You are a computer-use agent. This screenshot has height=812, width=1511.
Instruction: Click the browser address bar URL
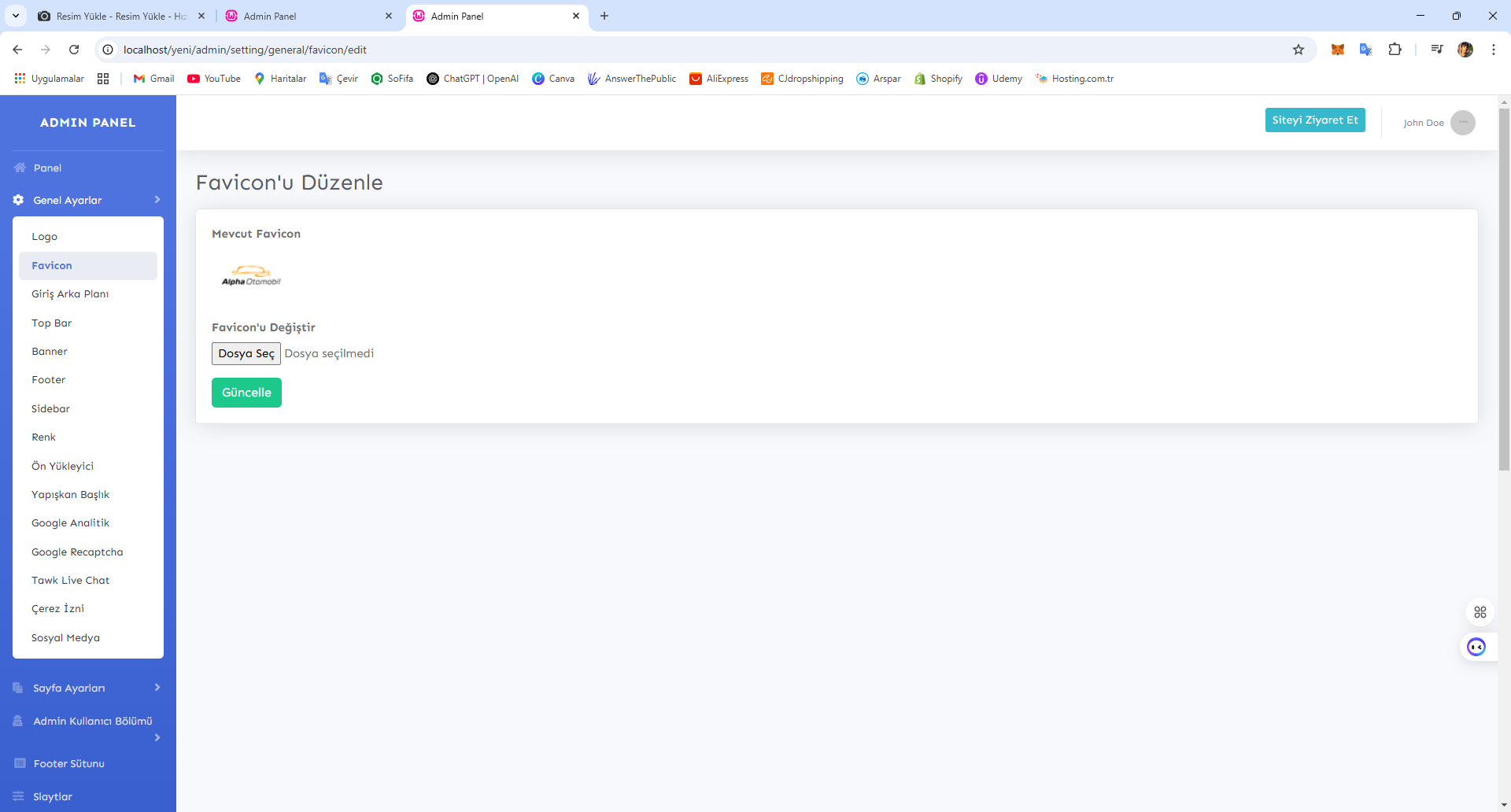pyautogui.click(x=245, y=50)
